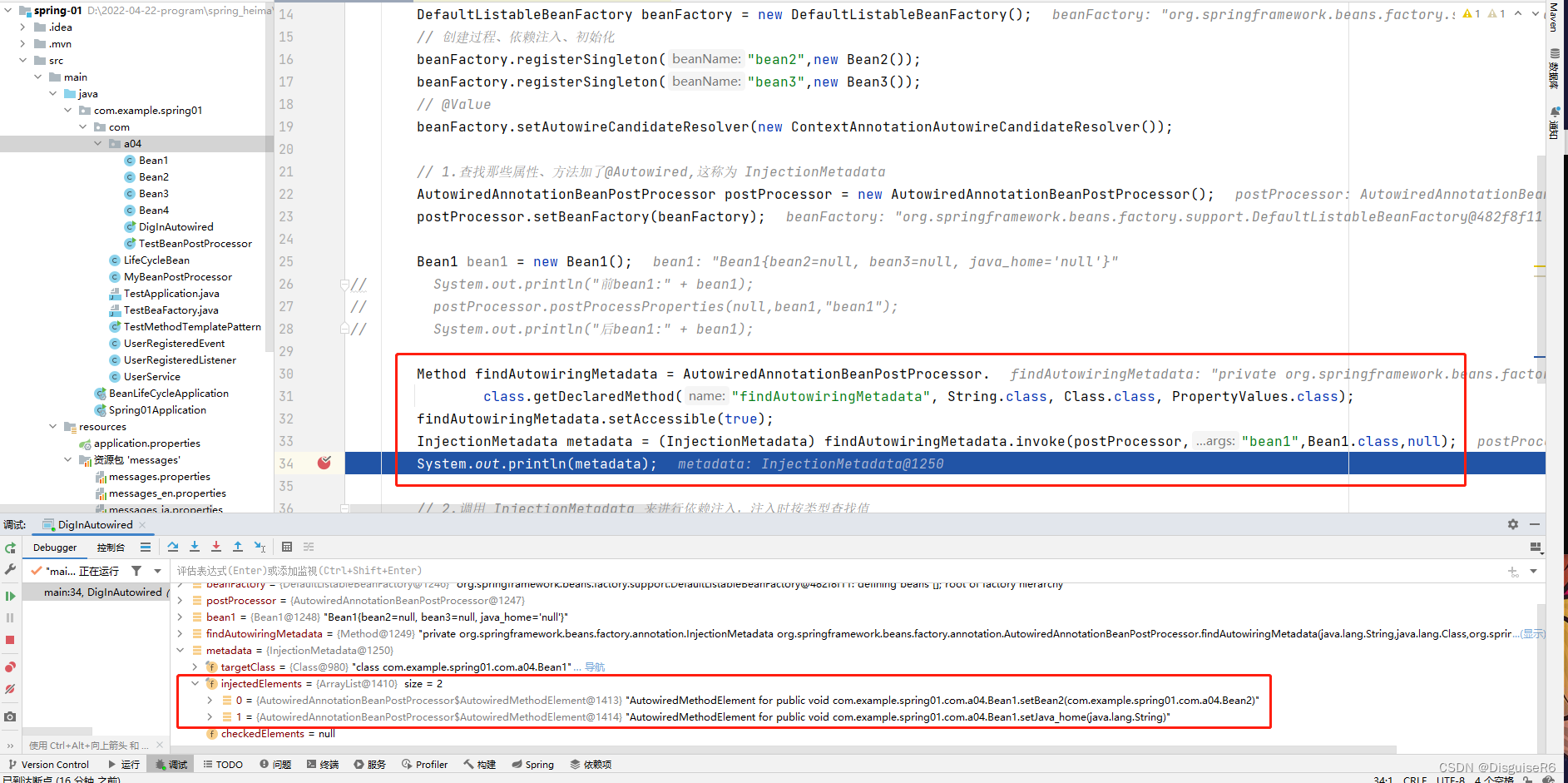Screen dimensions: 1568x783
Task: Open TestBeanPostProcessor class in project tree
Action: click(x=188, y=244)
